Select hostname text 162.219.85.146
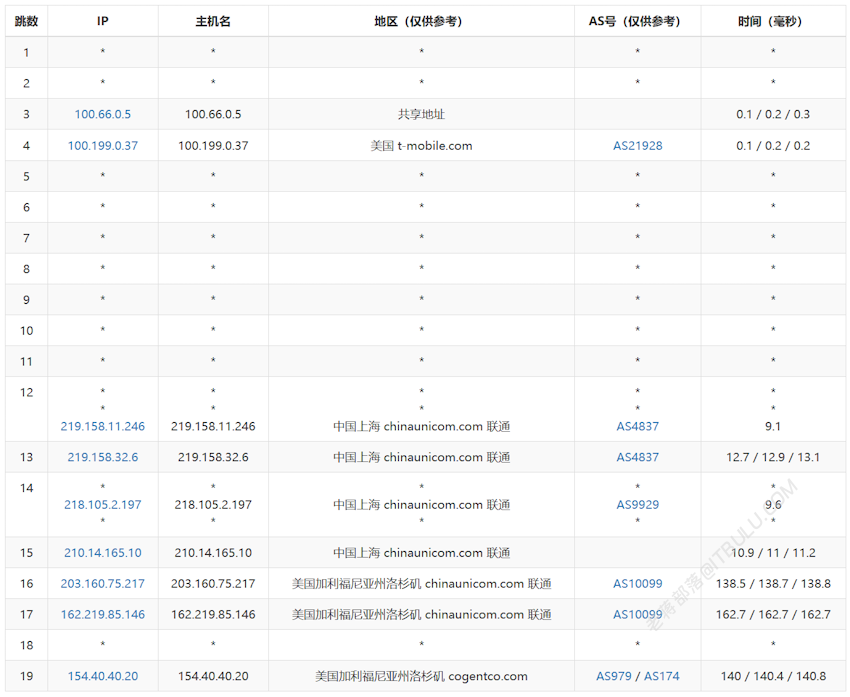This screenshot has width=850, height=697. coord(213,615)
